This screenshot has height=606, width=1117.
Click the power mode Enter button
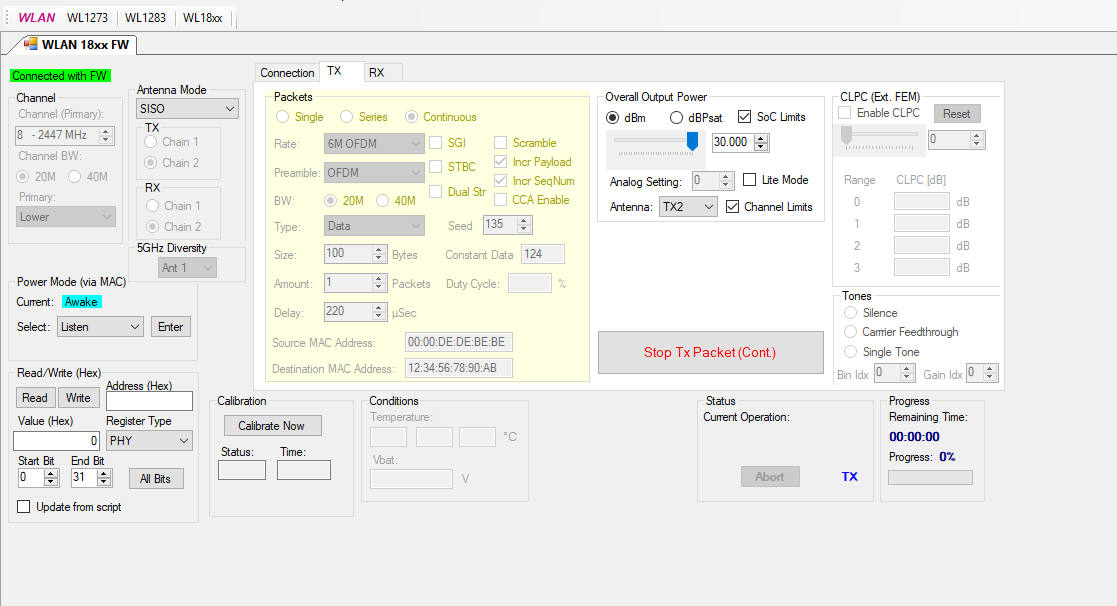(170, 327)
